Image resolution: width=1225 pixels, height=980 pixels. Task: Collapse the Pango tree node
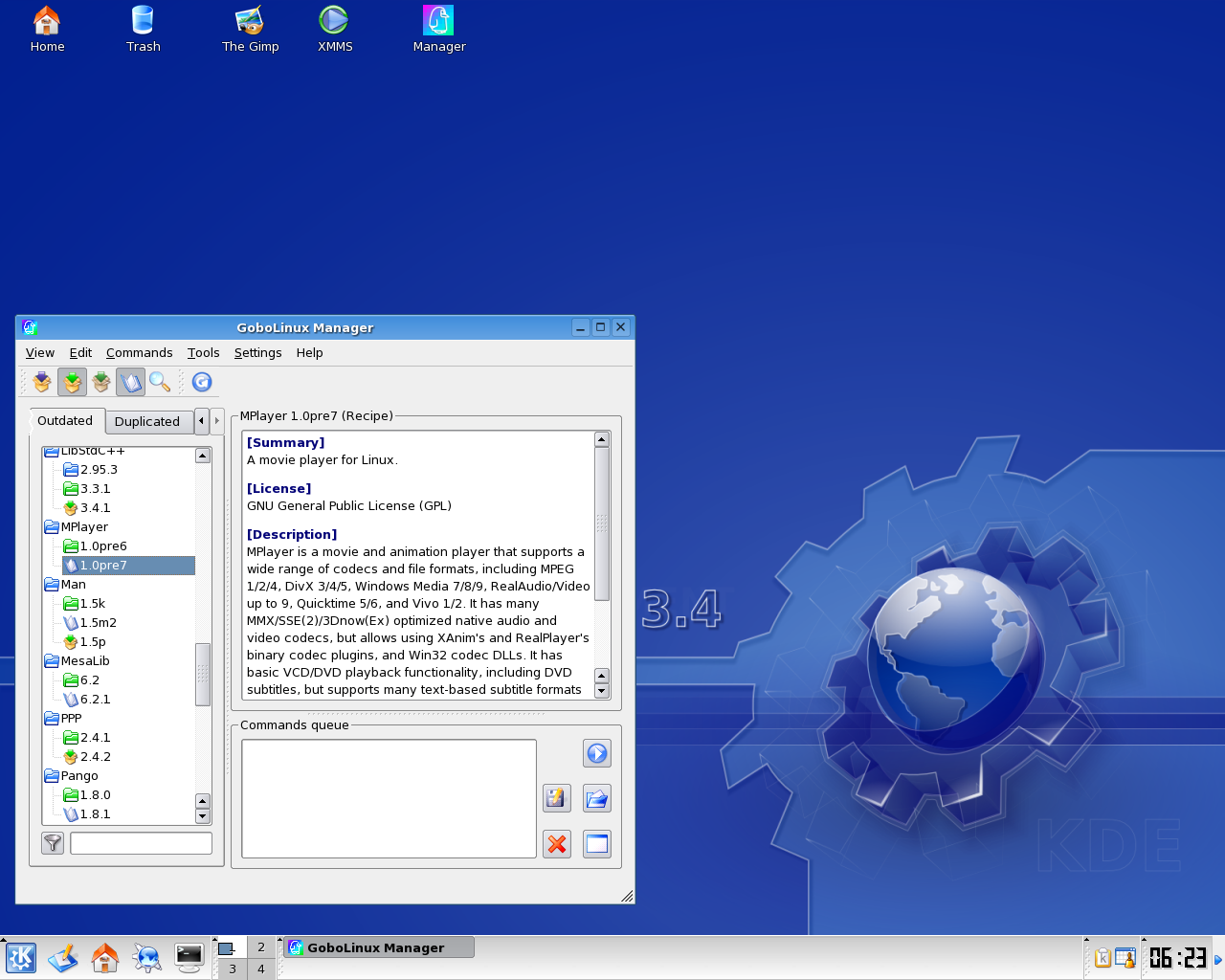72,776
